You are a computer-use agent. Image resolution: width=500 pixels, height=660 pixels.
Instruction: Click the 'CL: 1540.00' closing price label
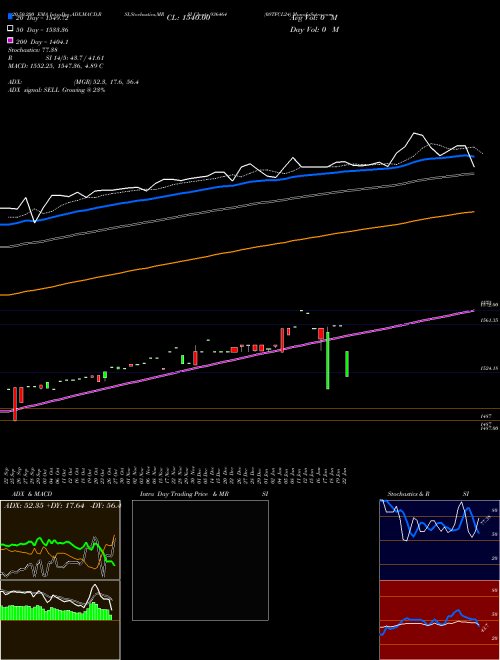pos(188,18)
